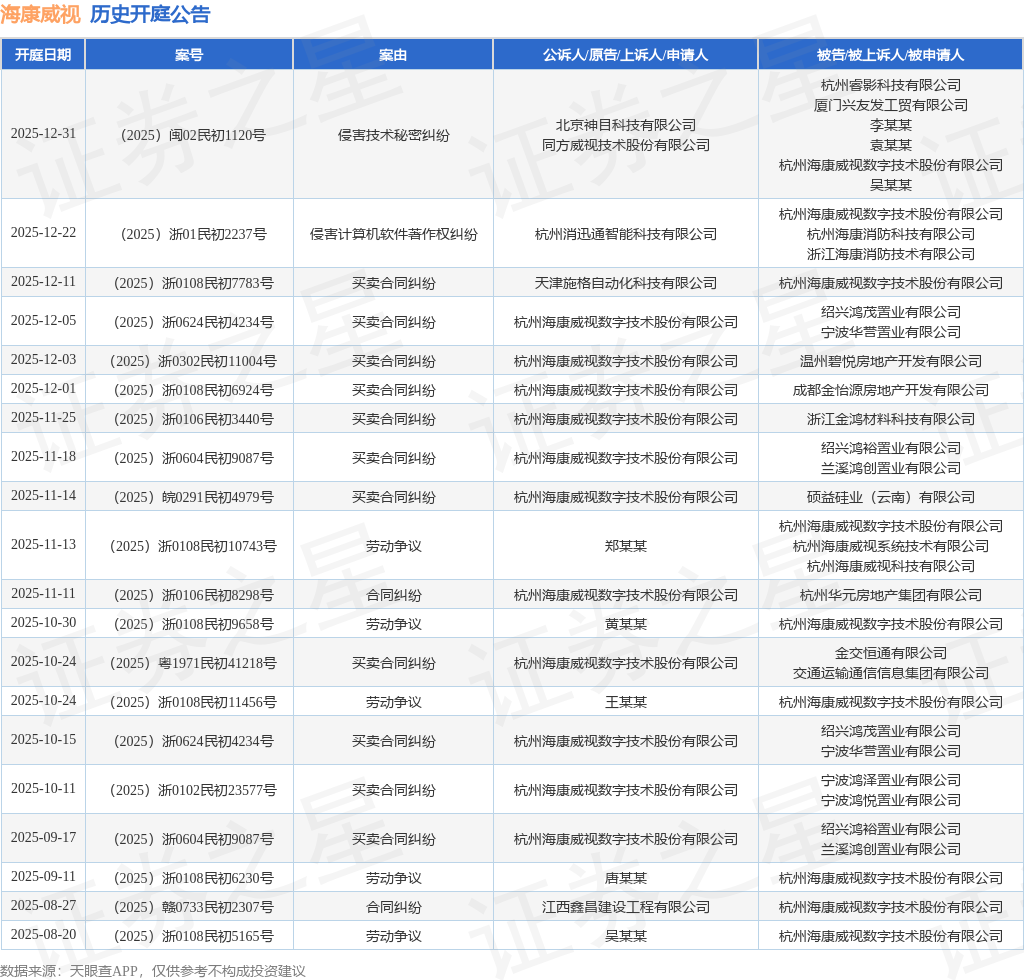Click defendant 硕益硅业（云南）有限公司
Image resolution: width=1024 pixels, height=980 pixels.
[890, 498]
